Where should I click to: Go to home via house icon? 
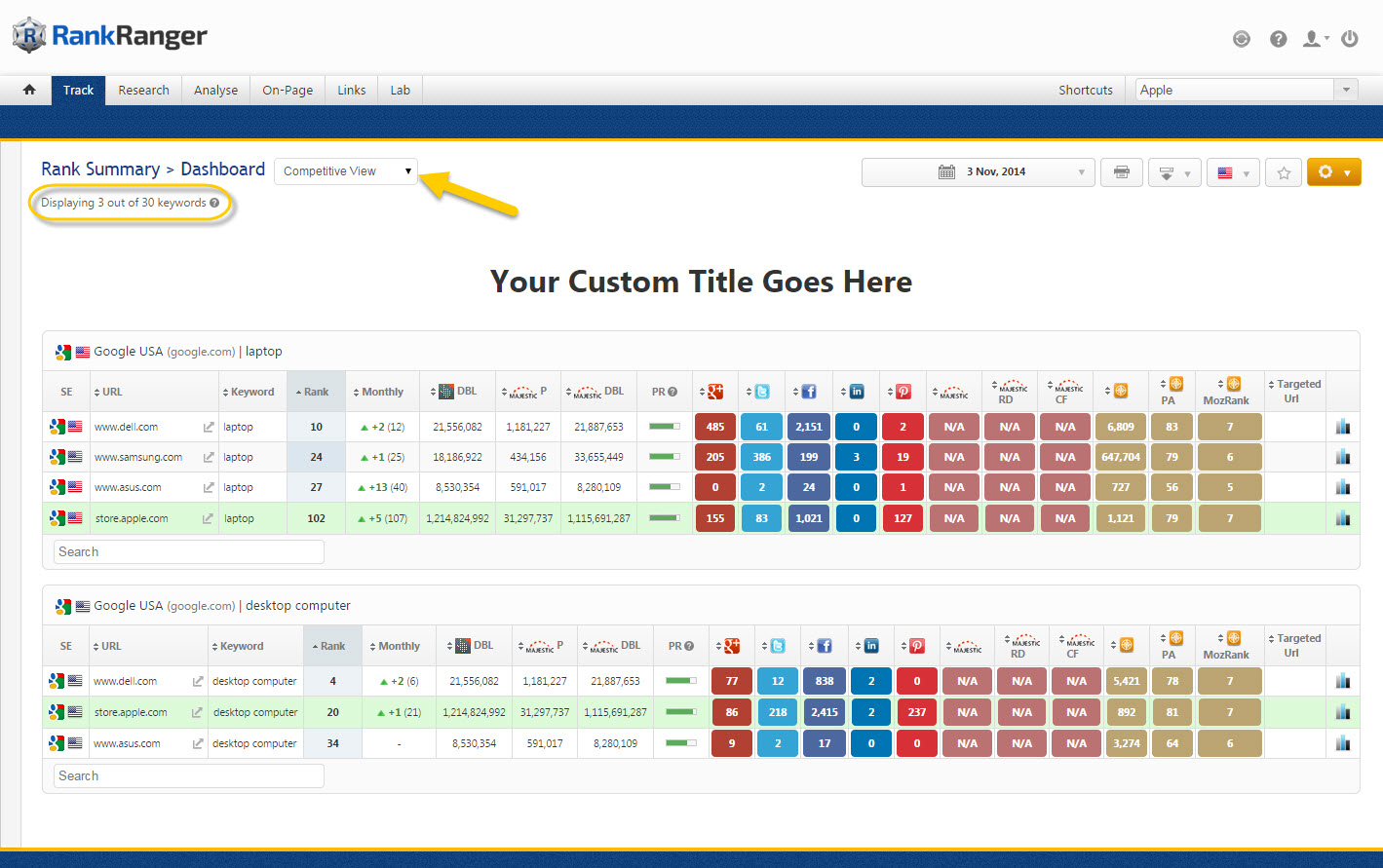(29, 90)
